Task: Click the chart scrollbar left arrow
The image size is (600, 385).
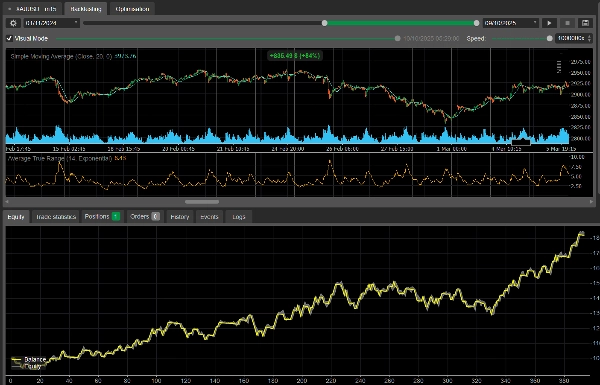Action: (x=7, y=202)
